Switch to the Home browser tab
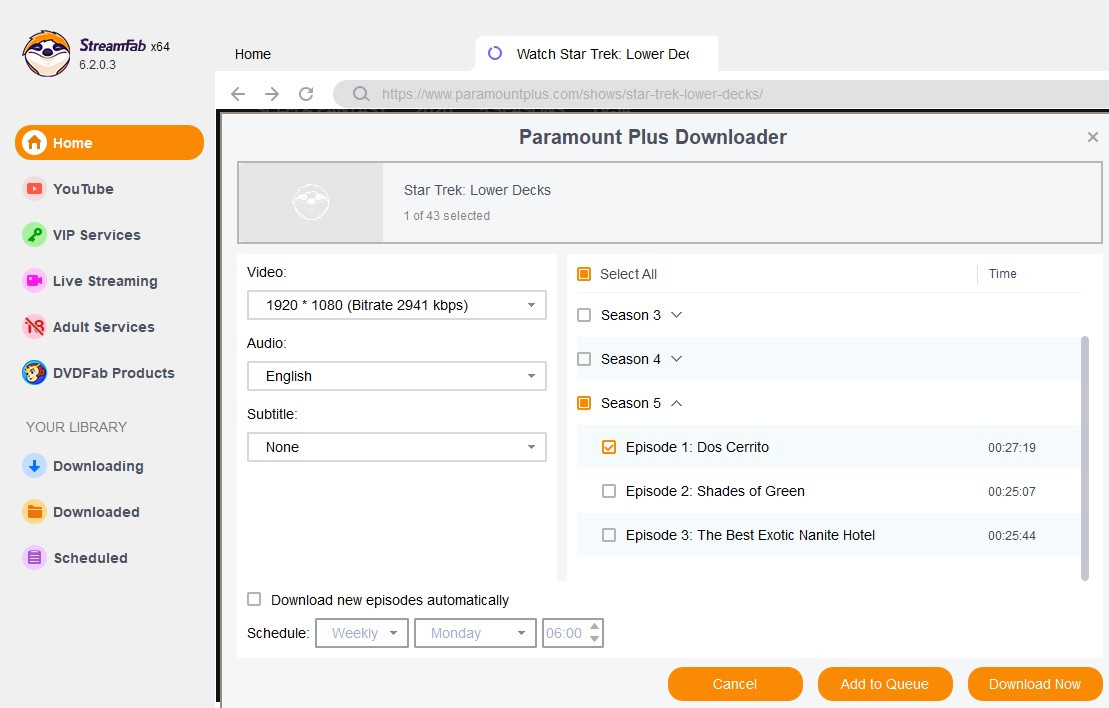 point(253,54)
